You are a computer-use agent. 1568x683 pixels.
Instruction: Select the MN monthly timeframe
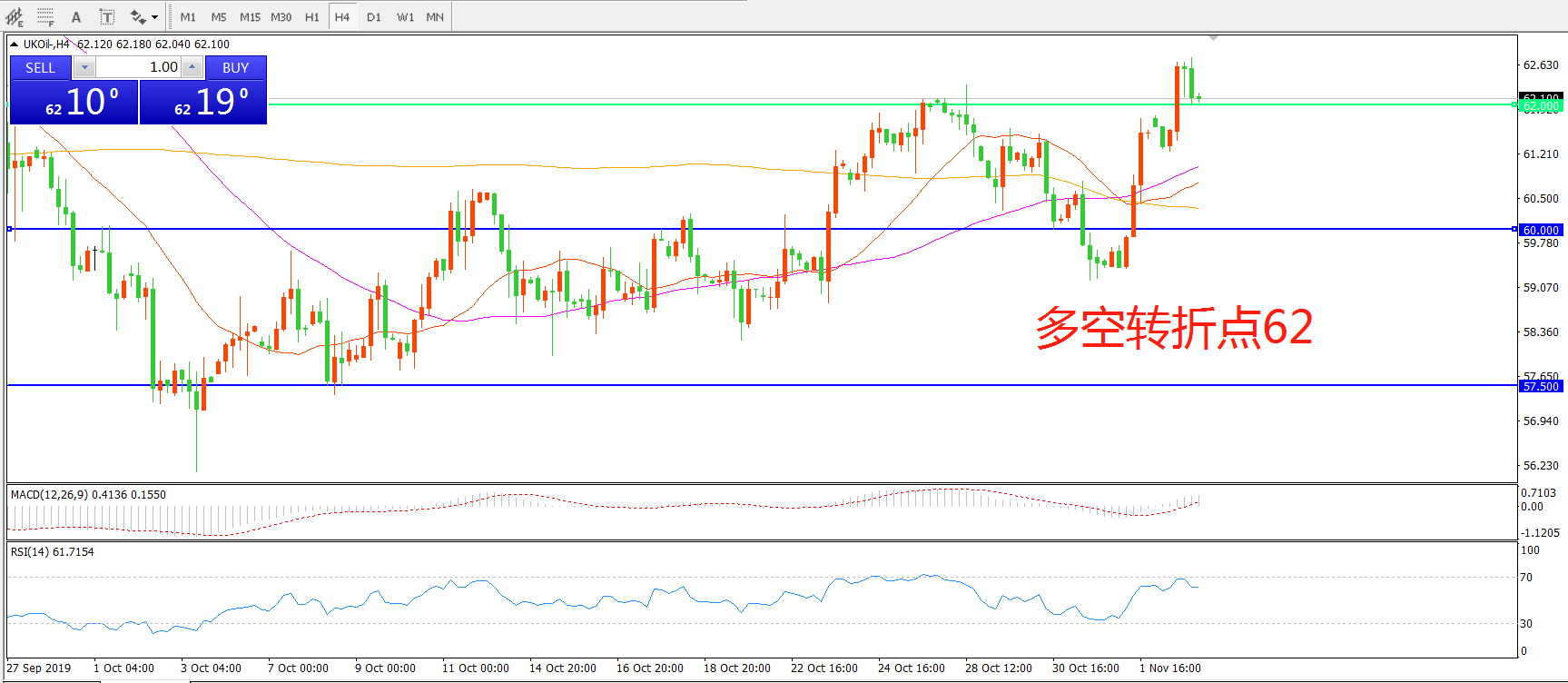pyautogui.click(x=435, y=17)
